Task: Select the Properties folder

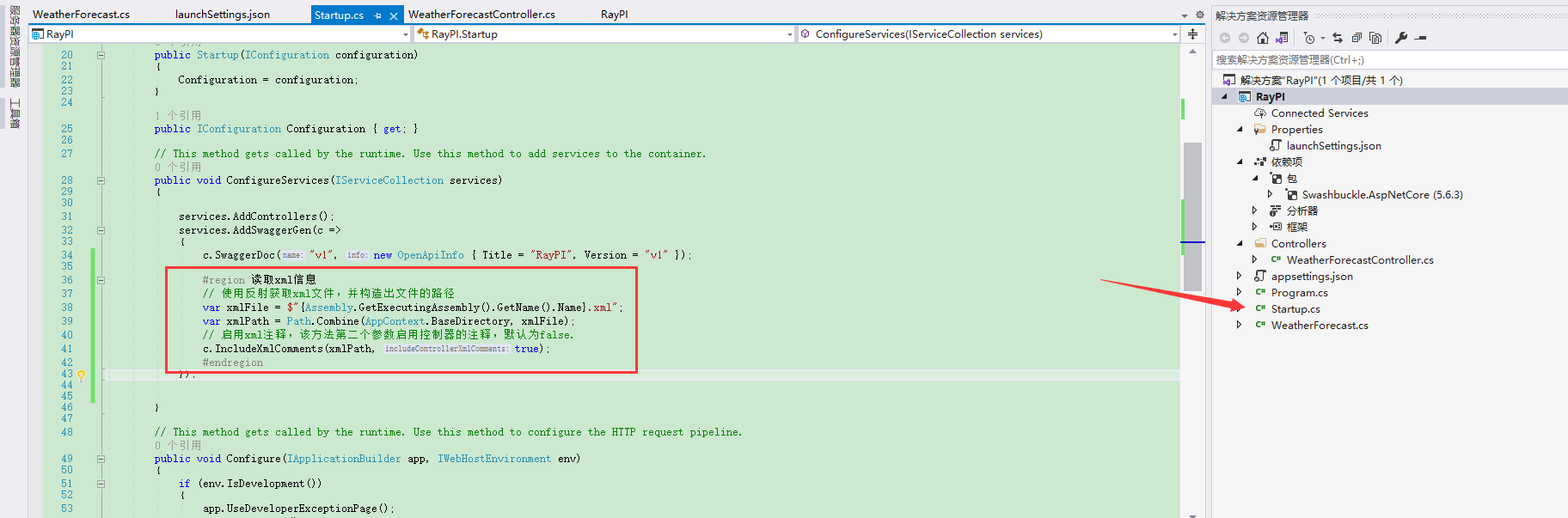Action: [x=1297, y=129]
